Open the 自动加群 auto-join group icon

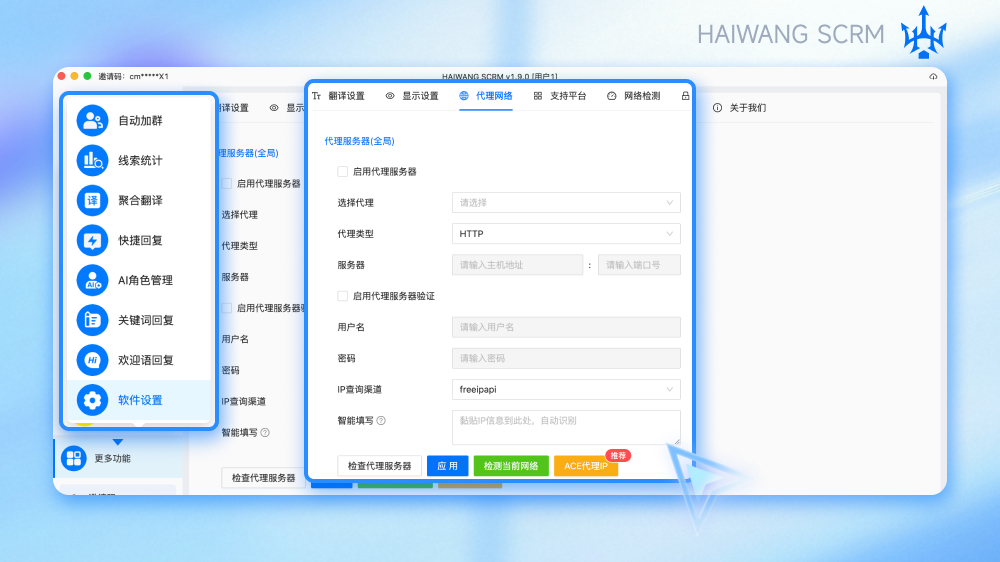92,120
